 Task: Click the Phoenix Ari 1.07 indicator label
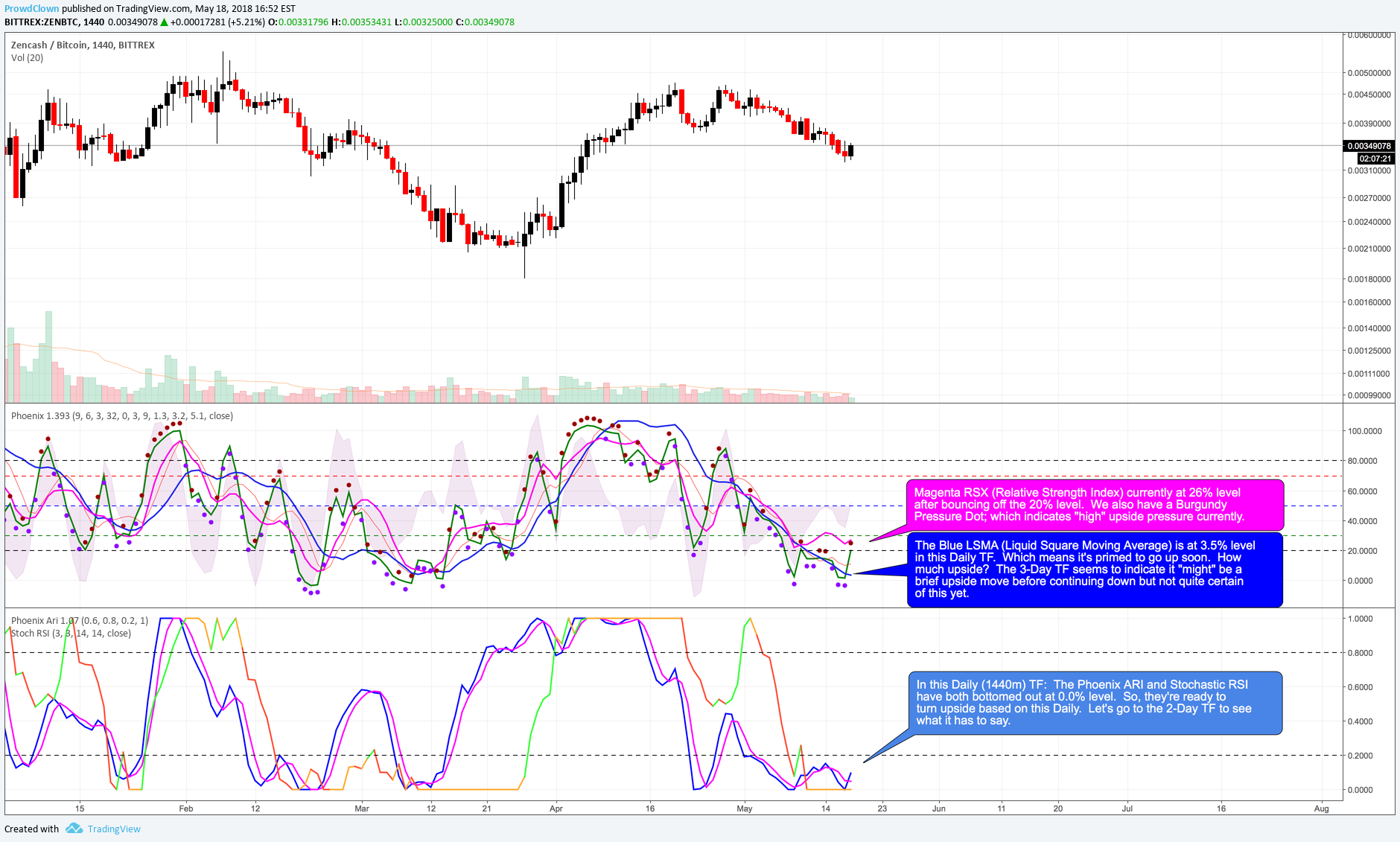79,620
